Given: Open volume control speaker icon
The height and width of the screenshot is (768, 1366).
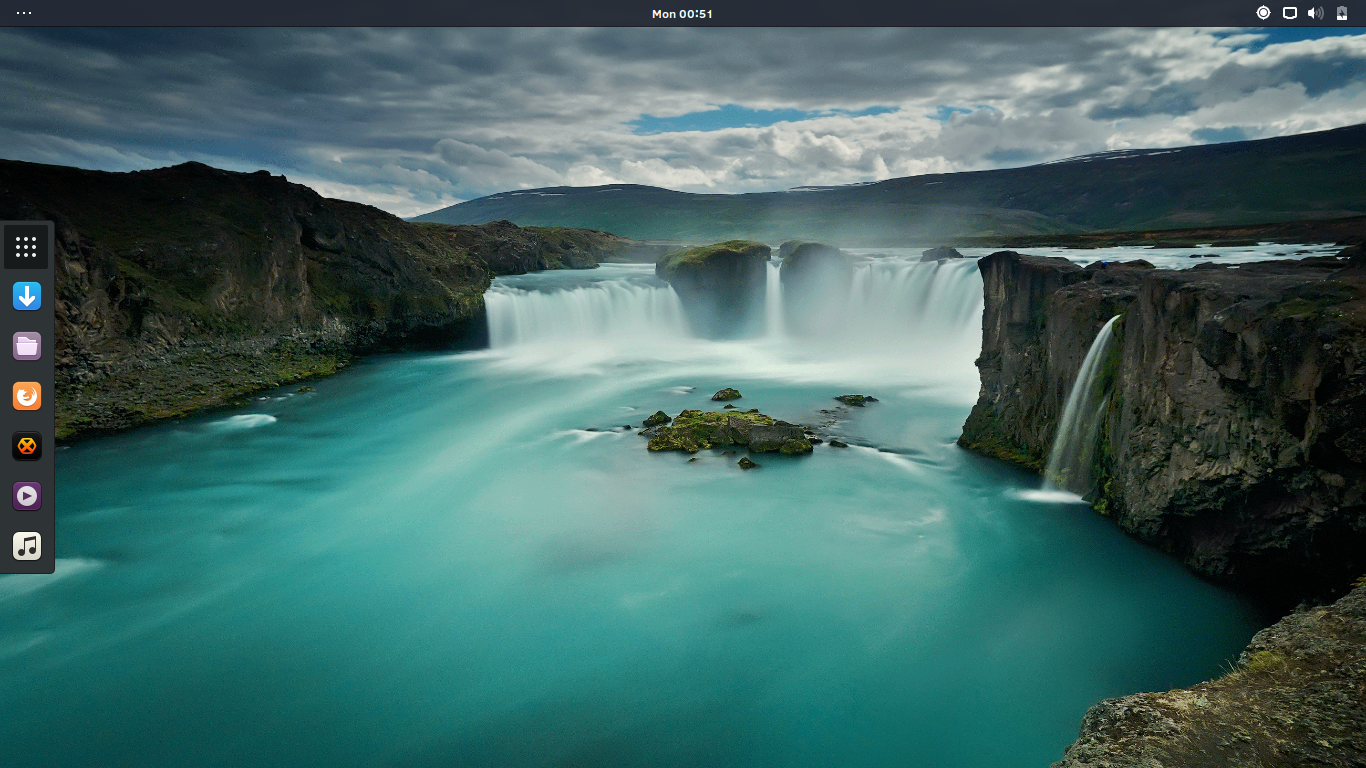Looking at the screenshot, I should (1315, 13).
